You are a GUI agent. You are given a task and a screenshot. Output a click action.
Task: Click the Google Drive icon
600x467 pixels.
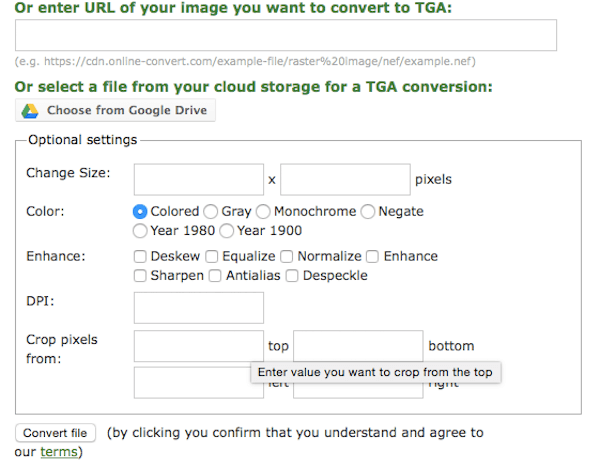[x=31, y=110]
